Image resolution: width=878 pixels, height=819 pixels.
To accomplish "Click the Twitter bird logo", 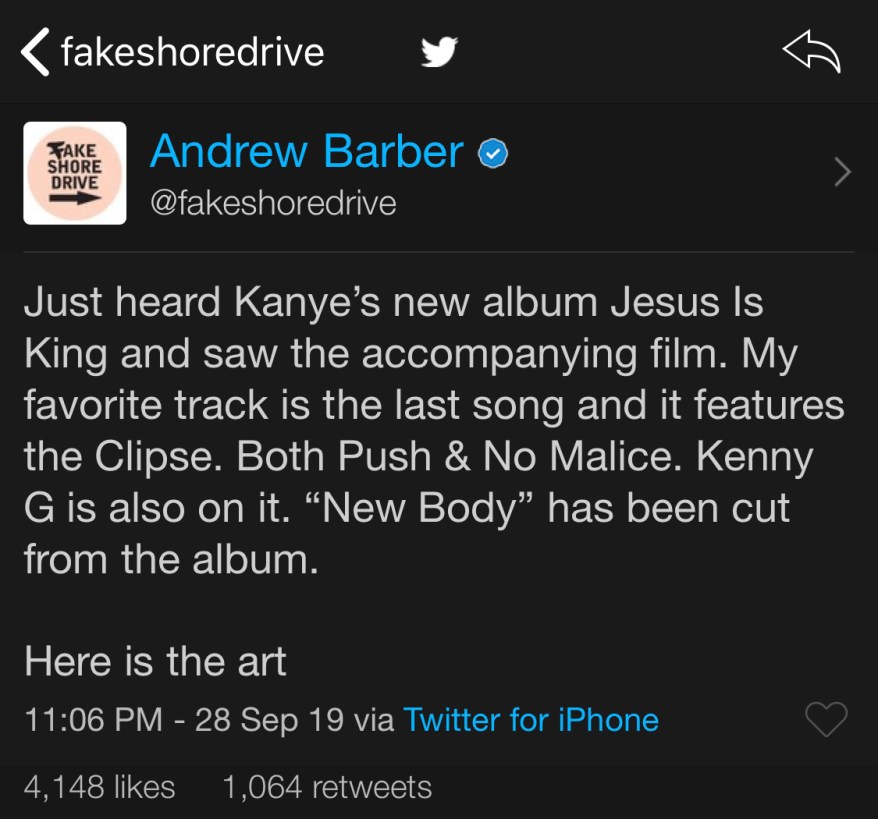I will point(439,52).
